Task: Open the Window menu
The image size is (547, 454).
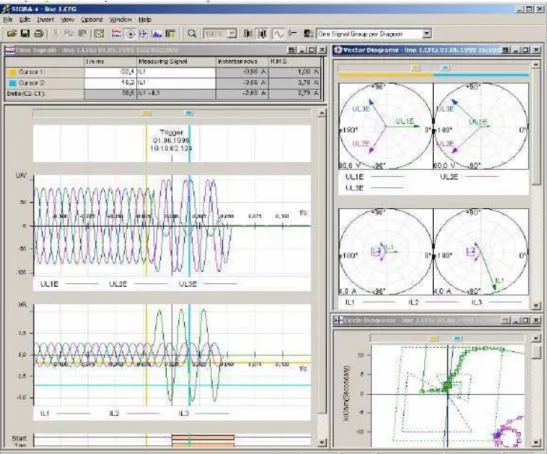Action: tap(121, 20)
